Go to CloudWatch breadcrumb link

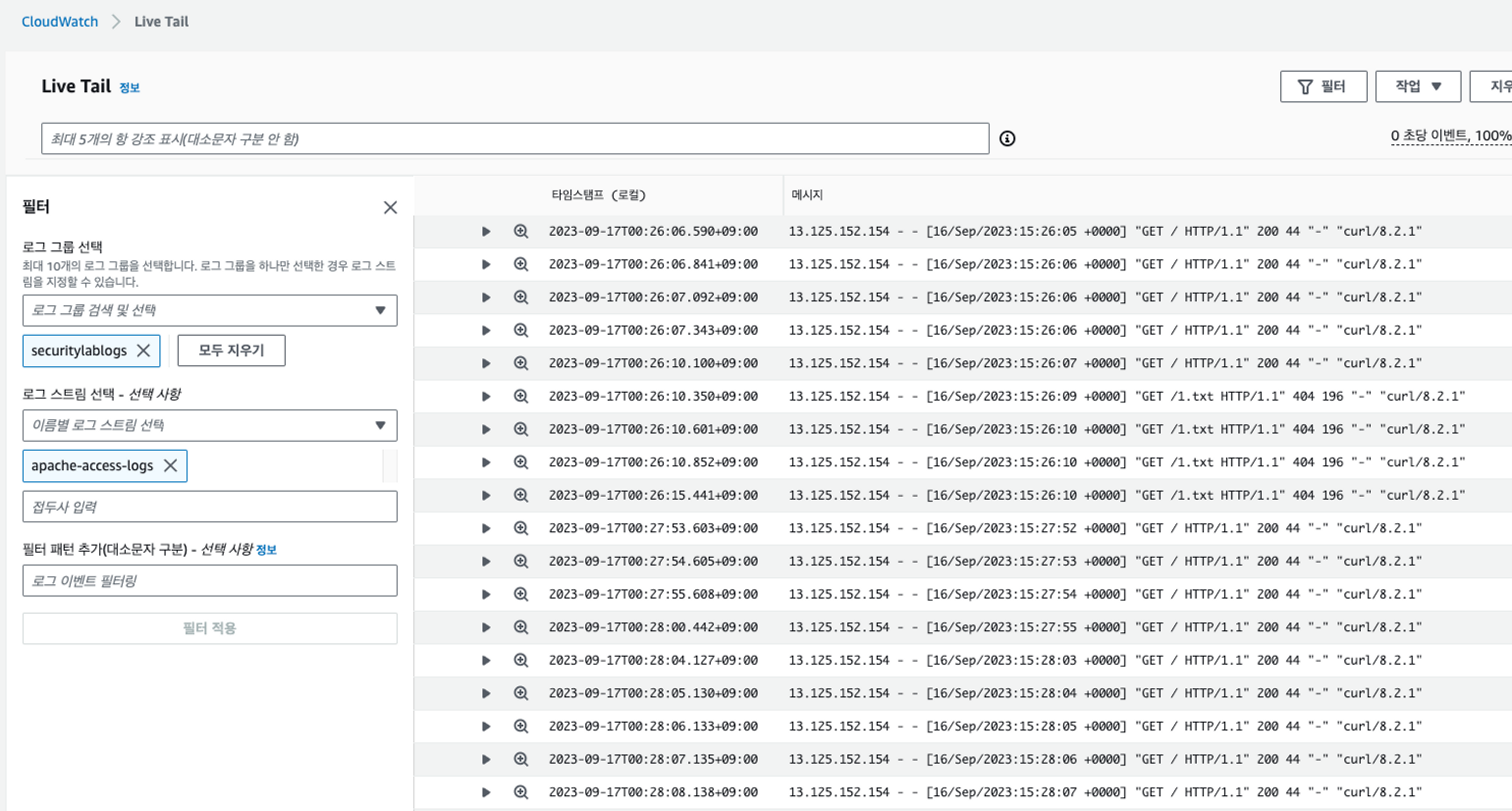pos(60,22)
